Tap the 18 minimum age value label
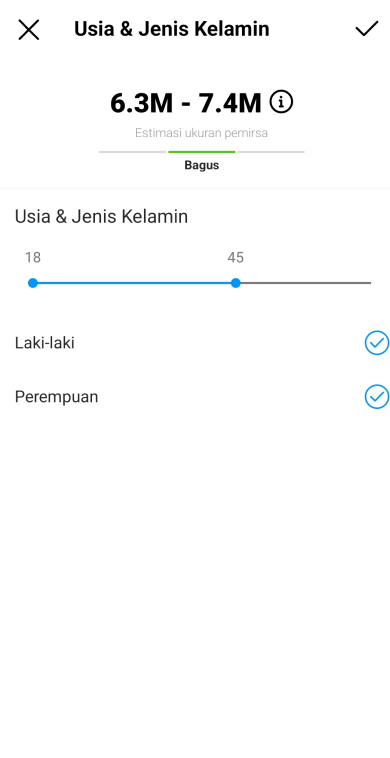Image resolution: width=390 pixels, height=758 pixels. click(x=33, y=258)
